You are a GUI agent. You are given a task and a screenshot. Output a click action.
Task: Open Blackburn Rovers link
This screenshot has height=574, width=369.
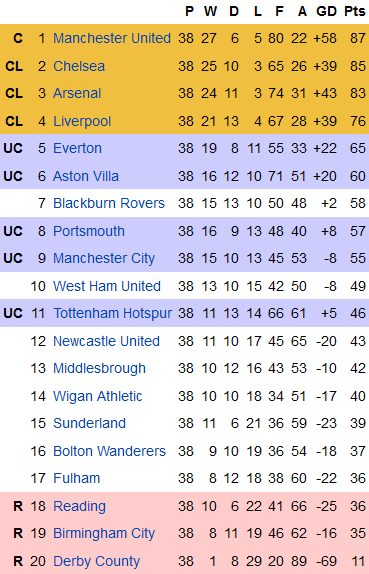pos(109,203)
